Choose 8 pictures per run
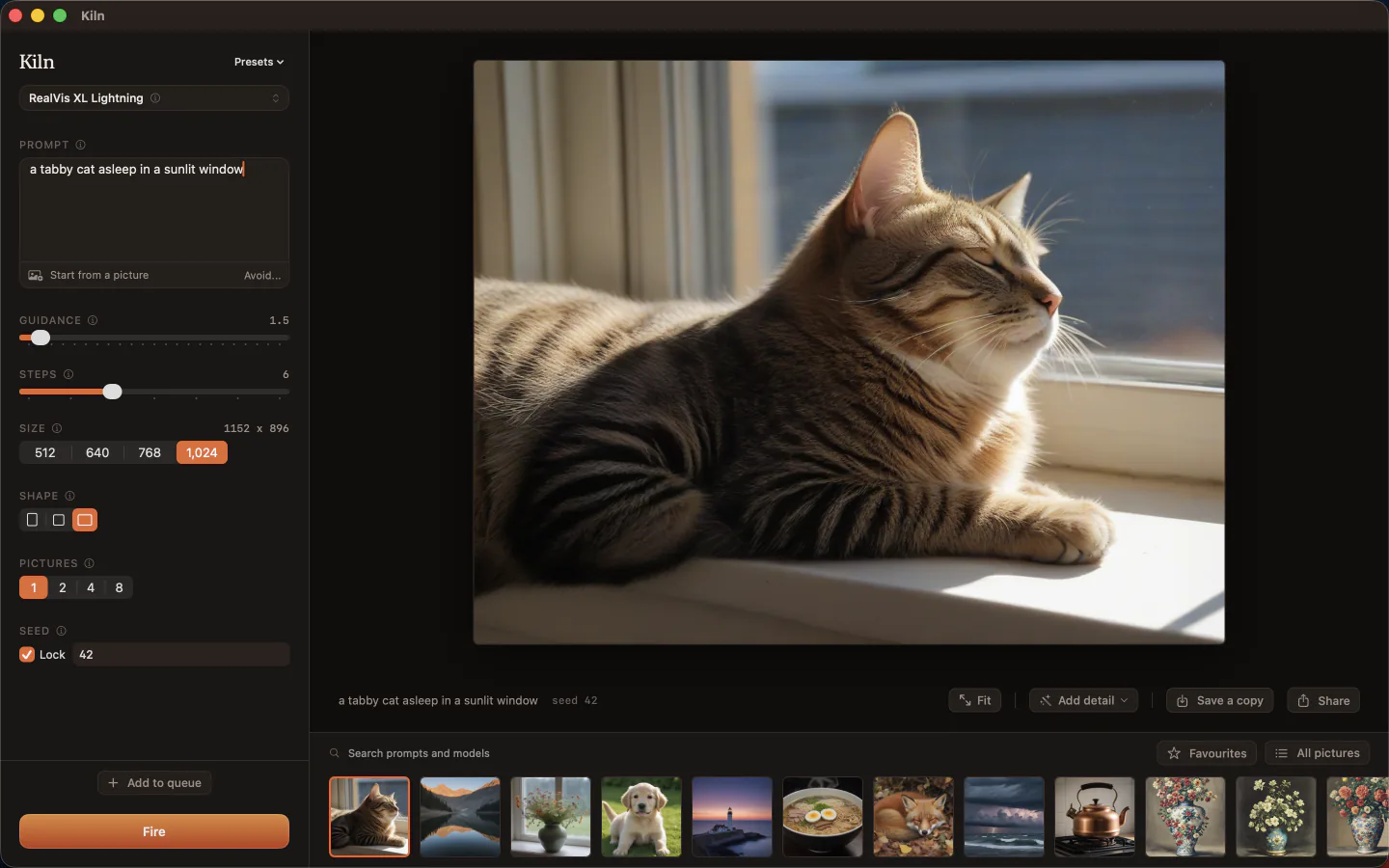This screenshot has width=1389, height=868. [120, 587]
